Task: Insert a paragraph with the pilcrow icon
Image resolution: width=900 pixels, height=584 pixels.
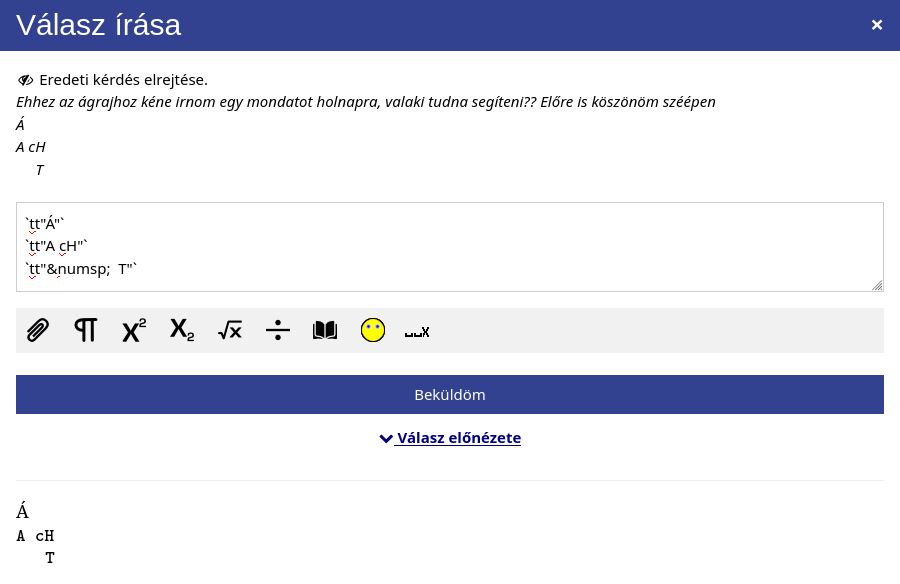Action: click(86, 330)
